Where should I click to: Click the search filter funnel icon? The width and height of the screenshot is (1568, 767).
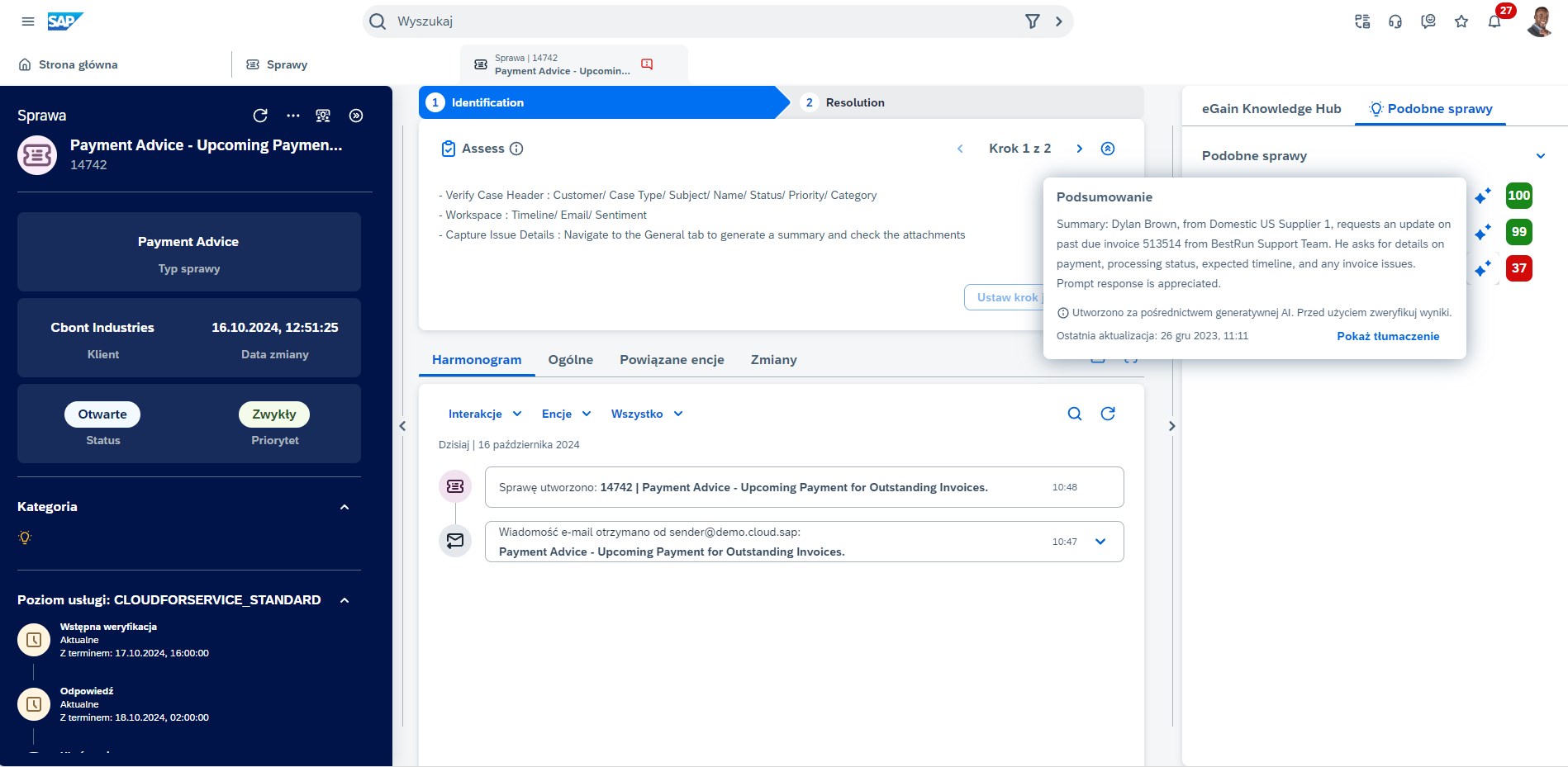1032,21
